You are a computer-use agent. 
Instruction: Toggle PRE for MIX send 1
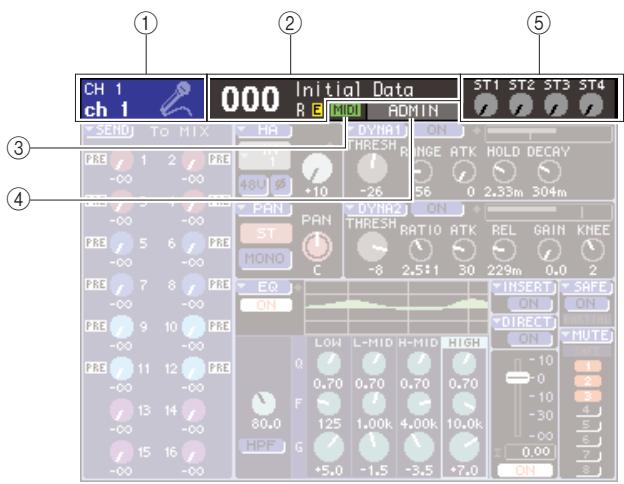click(96, 159)
